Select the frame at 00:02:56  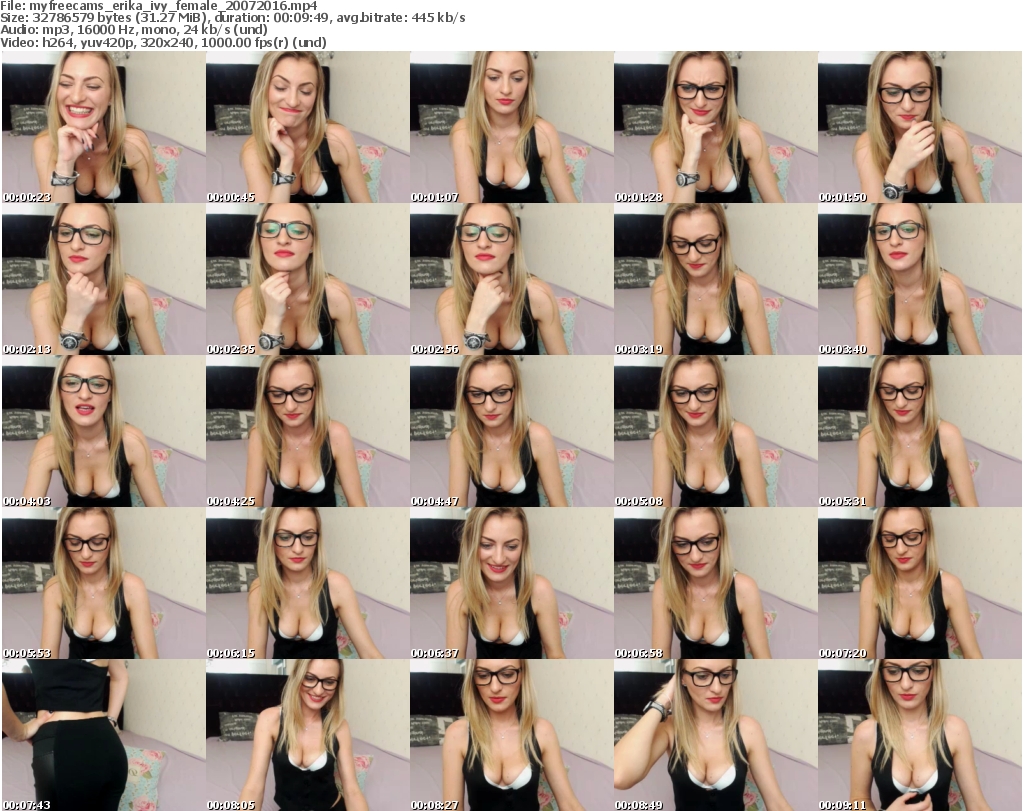pyautogui.click(x=511, y=279)
